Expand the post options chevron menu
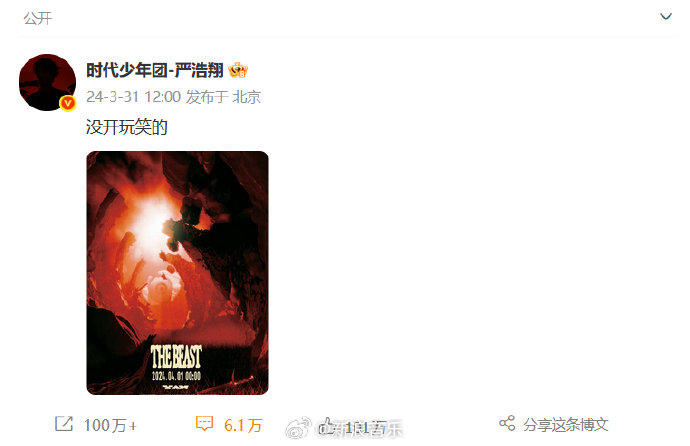 (x=666, y=17)
